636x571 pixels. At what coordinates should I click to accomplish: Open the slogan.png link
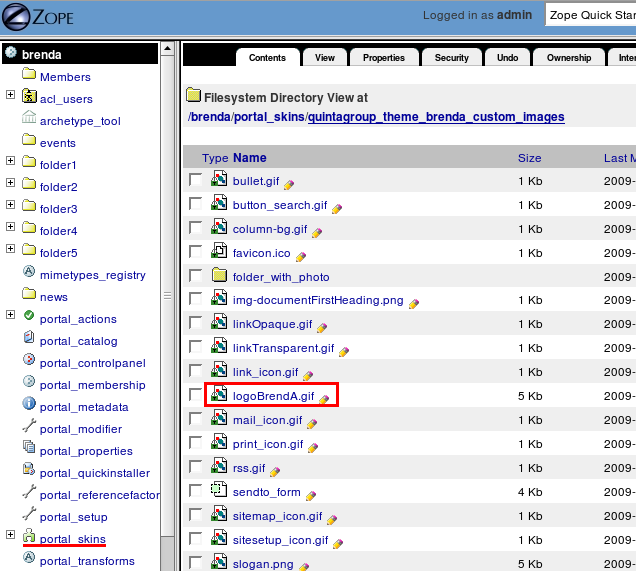click(x=263, y=564)
